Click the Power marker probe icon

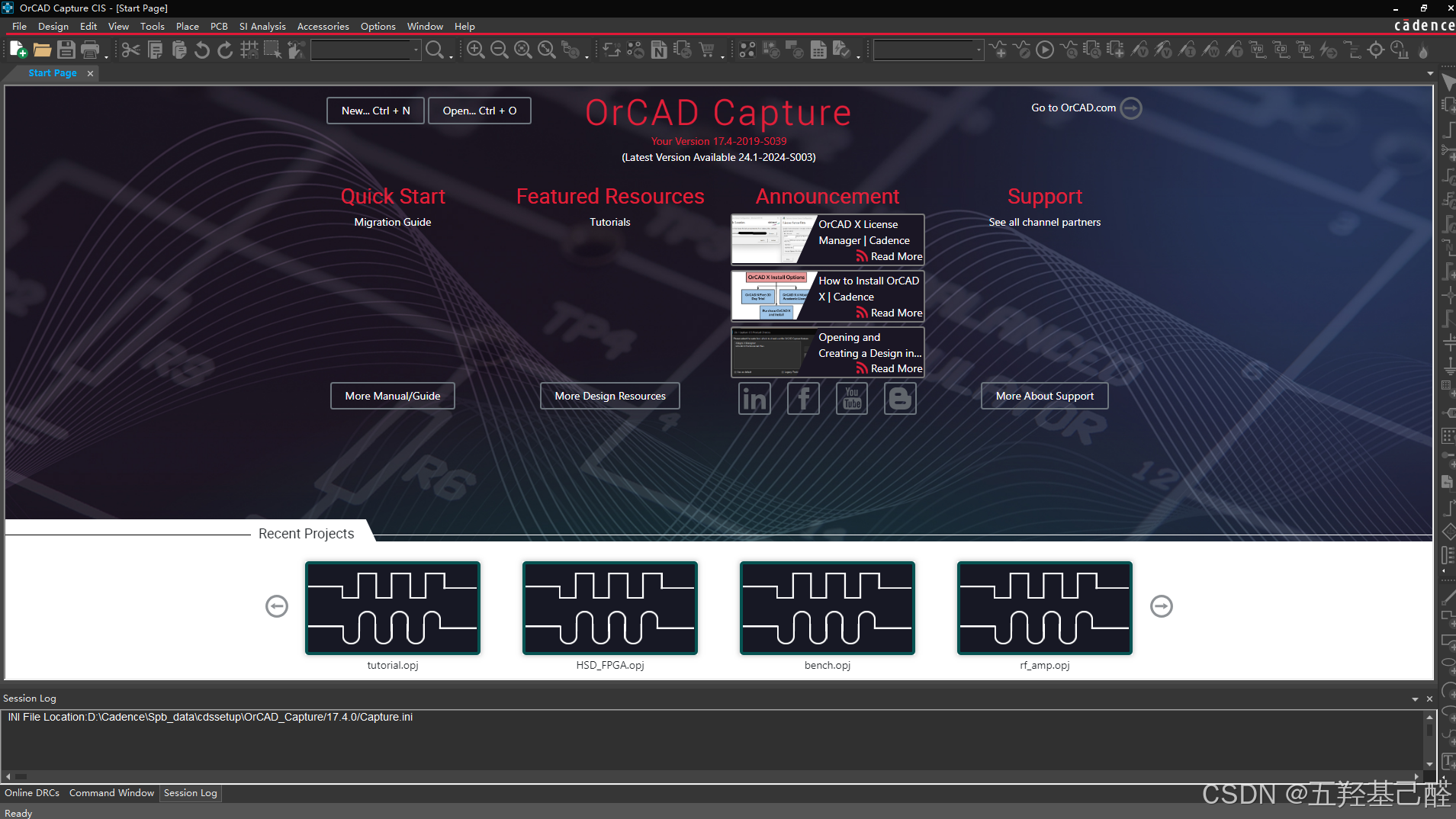(1210, 50)
